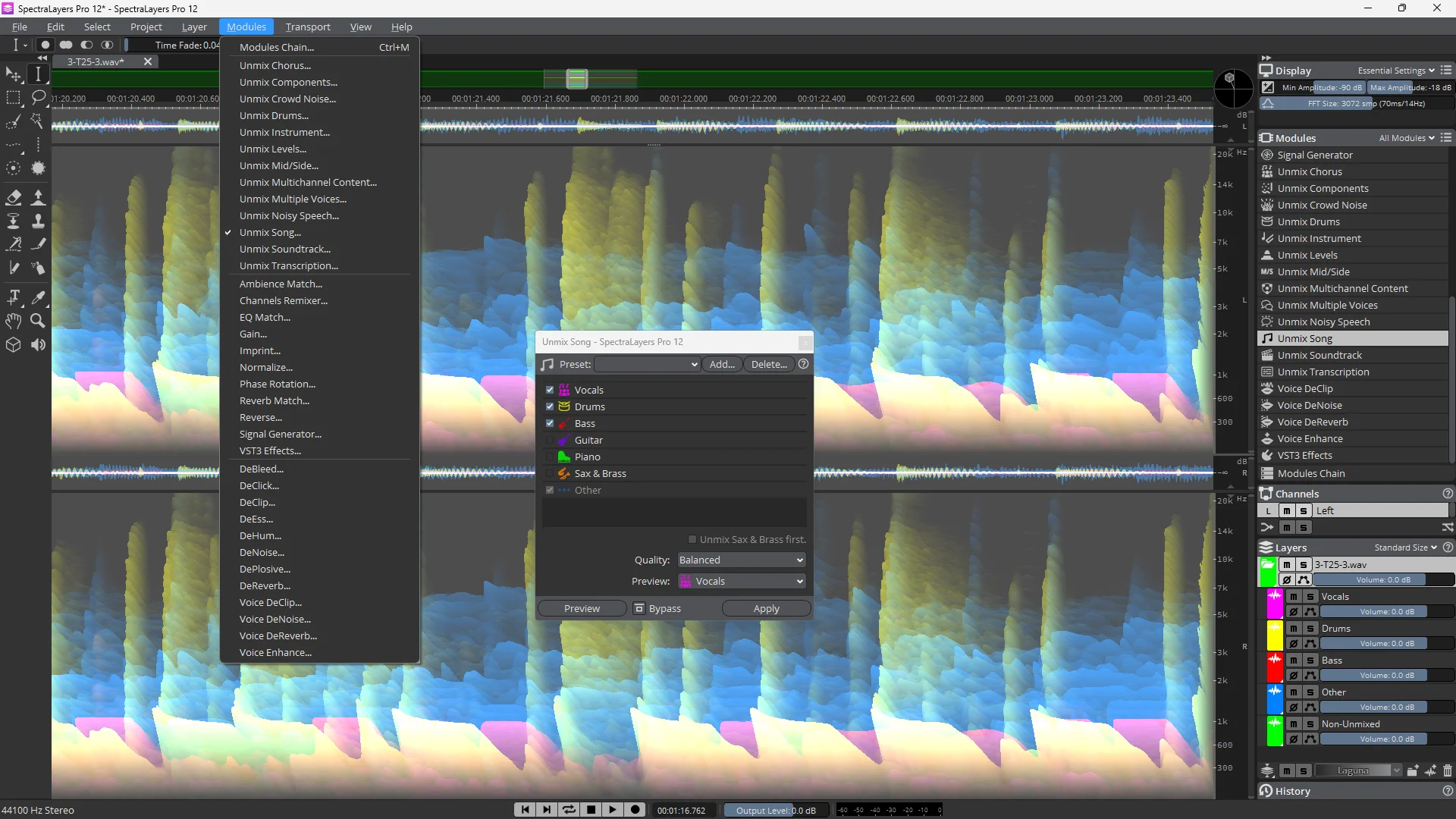Choose Unmix Drums from Modules menu

(274, 116)
